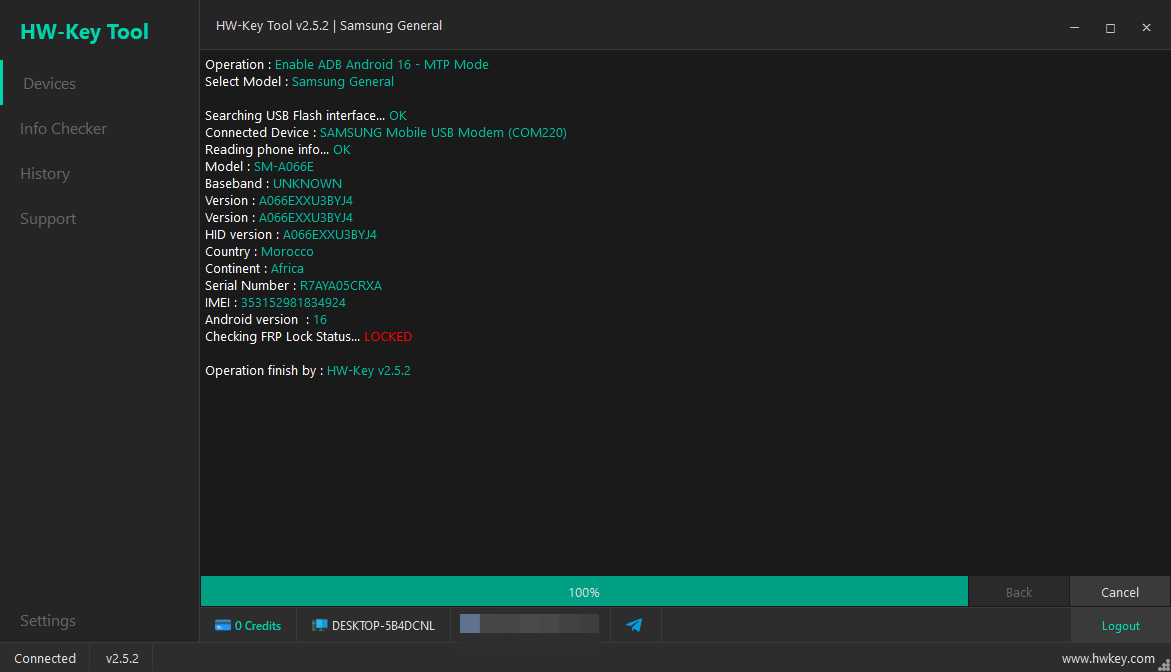This screenshot has height=672, width=1171.
Task: Minimize the HW-Key Tool window
Action: click(1075, 28)
